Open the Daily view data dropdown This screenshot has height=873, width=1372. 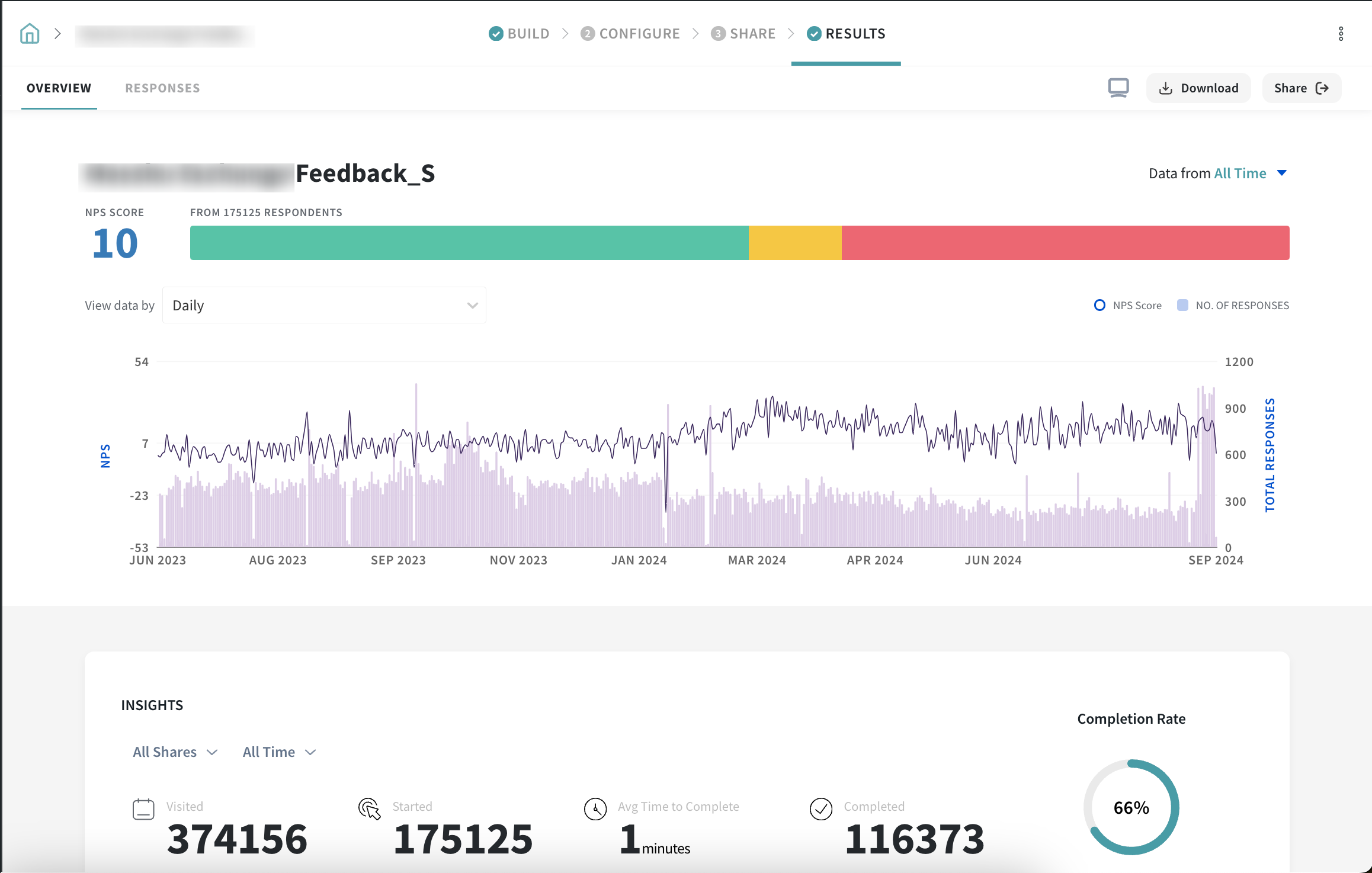[324, 306]
